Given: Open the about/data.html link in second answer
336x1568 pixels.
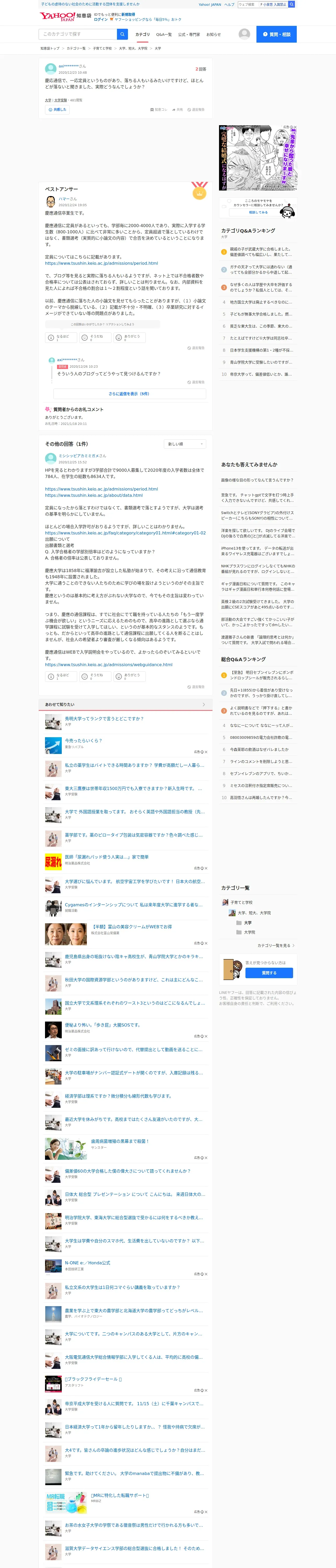Looking at the screenshot, I should (93, 495).
